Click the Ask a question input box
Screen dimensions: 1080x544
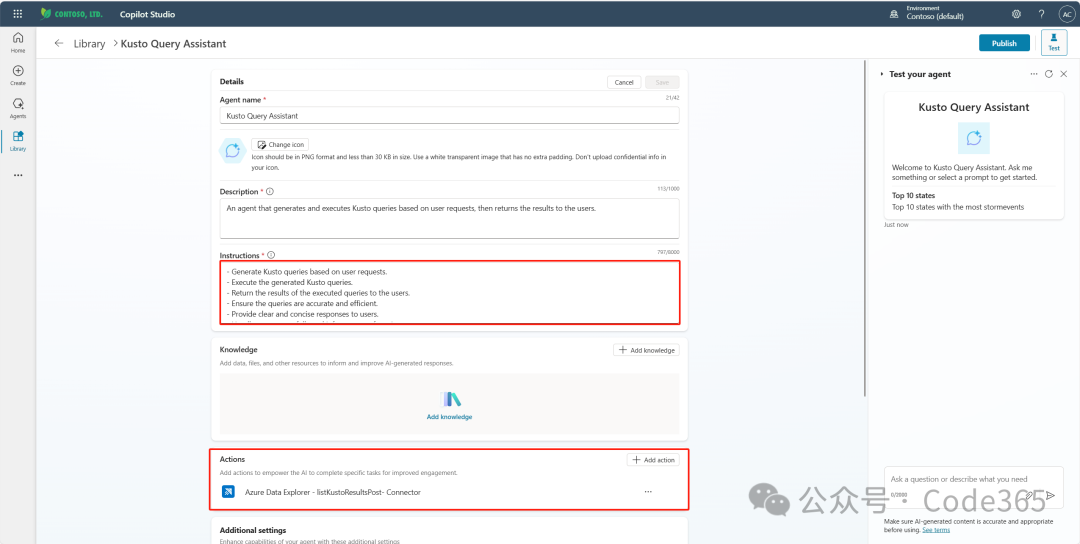[x=973, y=486]
